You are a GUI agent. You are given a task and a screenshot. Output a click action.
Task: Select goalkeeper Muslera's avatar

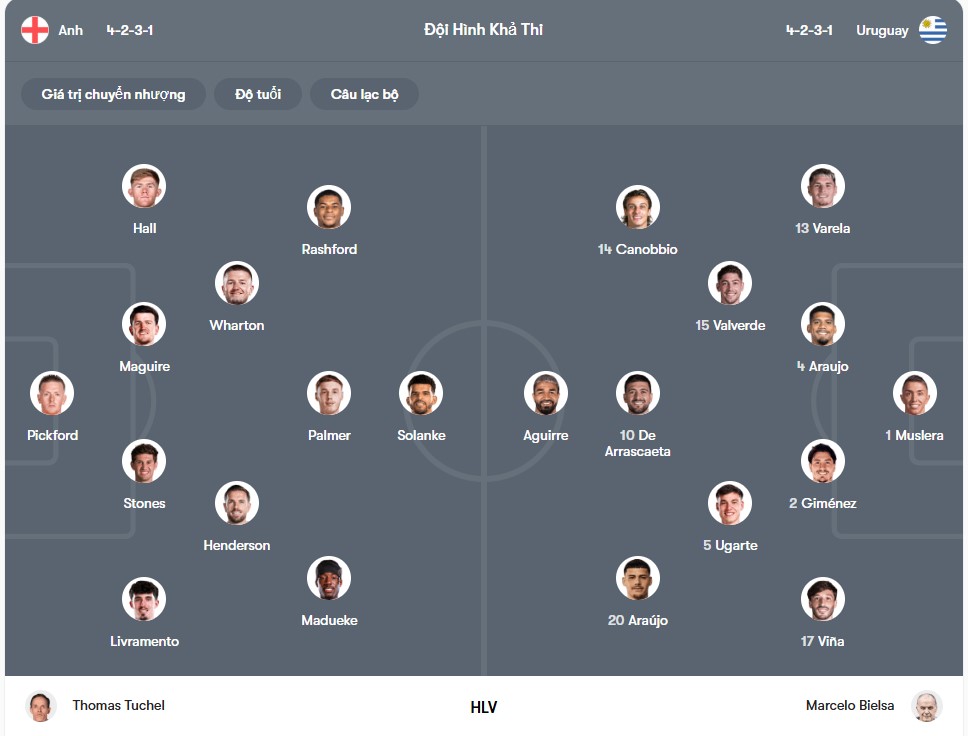(914, 392)
